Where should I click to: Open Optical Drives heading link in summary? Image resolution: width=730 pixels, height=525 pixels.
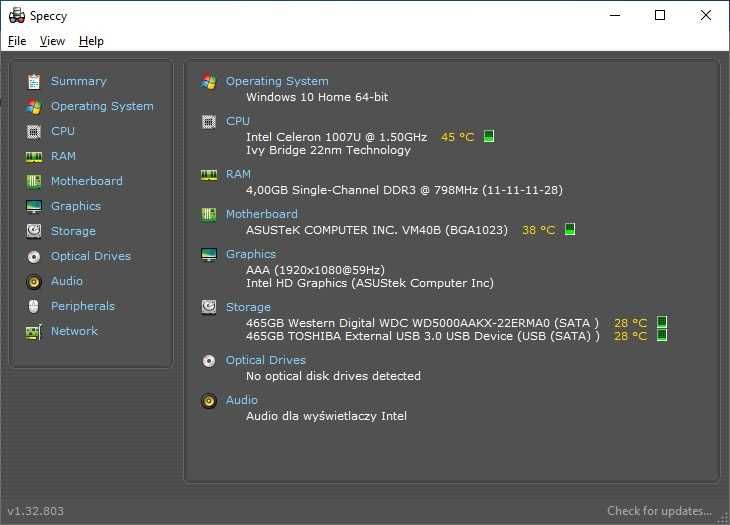click(266, 360)
